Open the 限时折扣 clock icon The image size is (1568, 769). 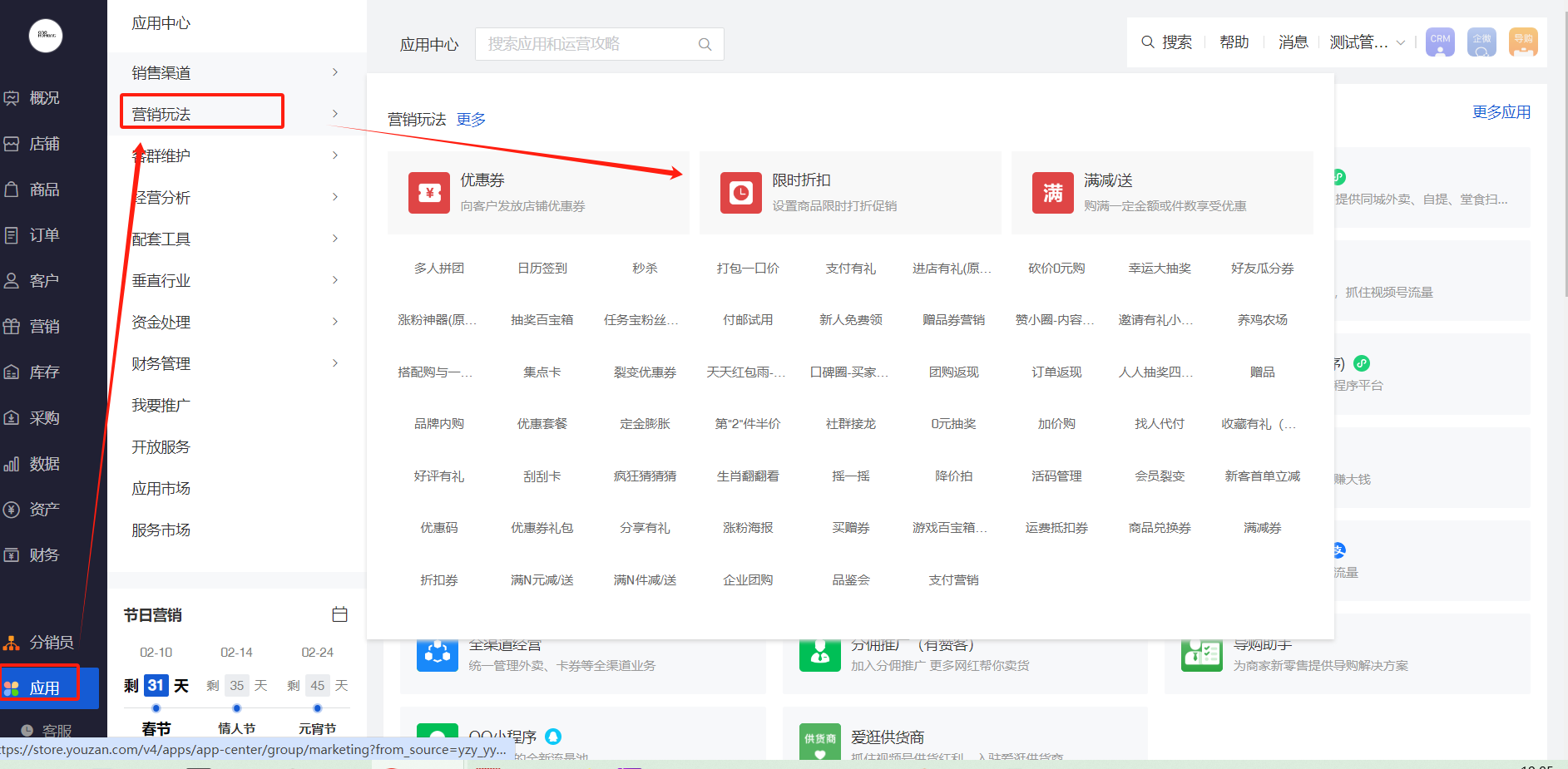[x=740, y=193]
